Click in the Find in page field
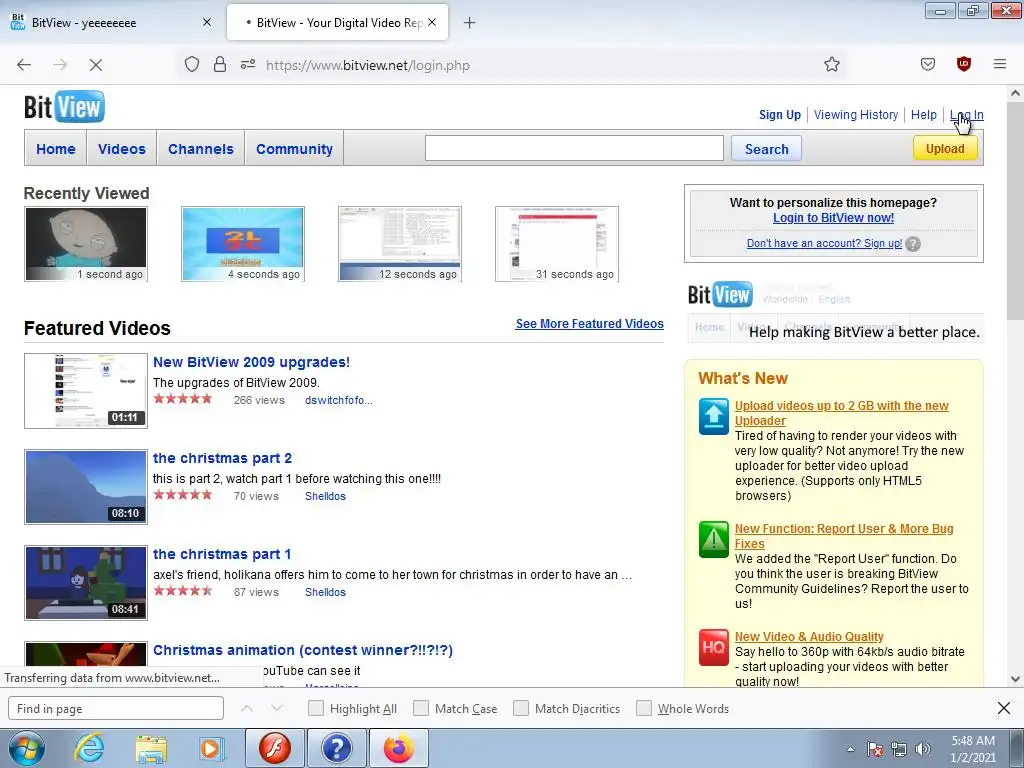 (x=116, y=709)
